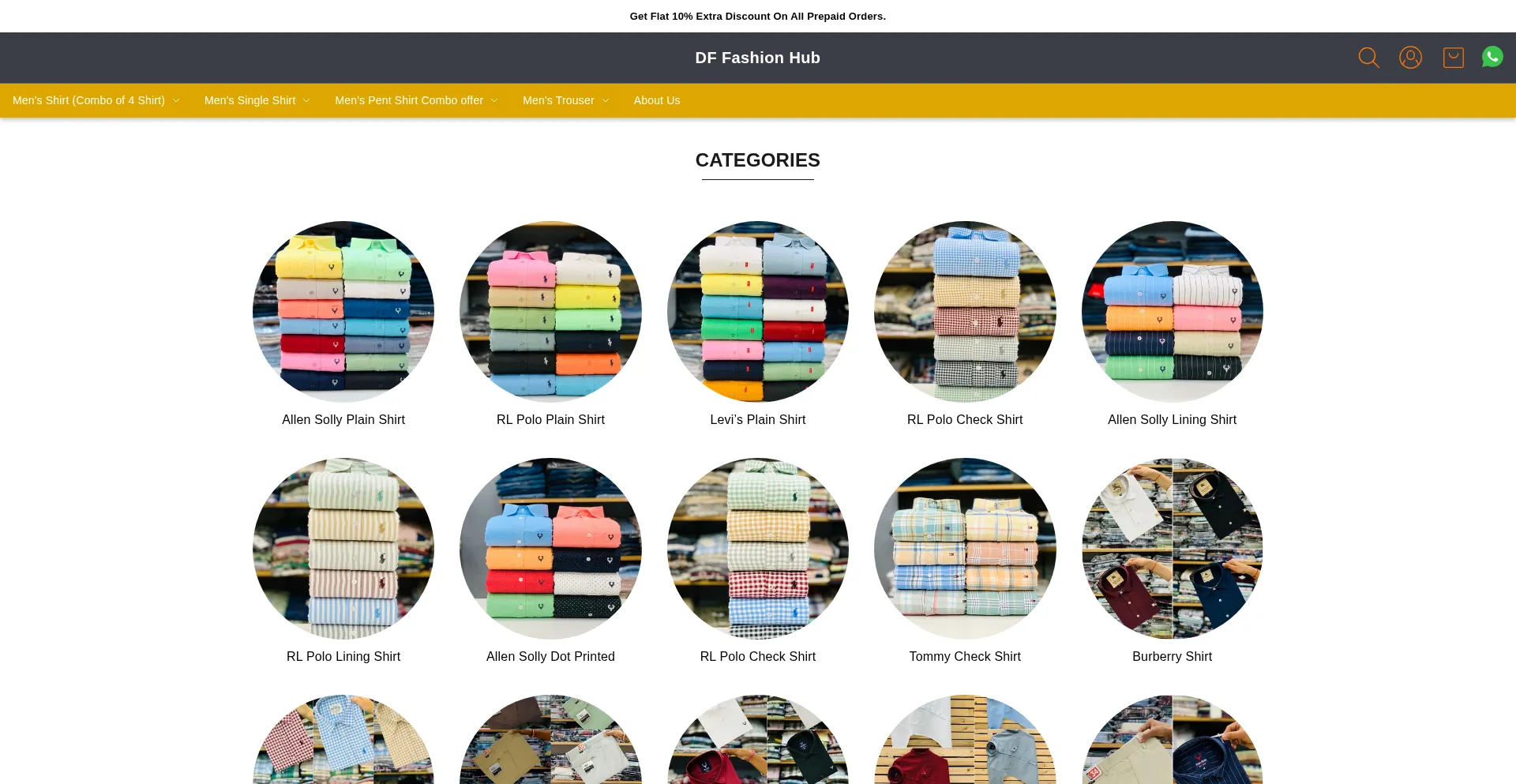Image resolution: width=1516 pixels, height=784 pixels.
Task: Expand Men's Pent Shirt Combo offer menu
Action: click(416, 100)
